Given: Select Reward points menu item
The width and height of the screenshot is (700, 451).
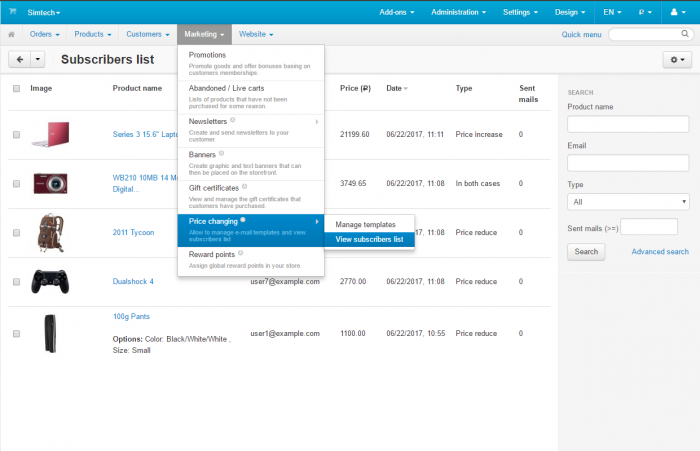Looking at the screenshot, I should coord(251,260).
